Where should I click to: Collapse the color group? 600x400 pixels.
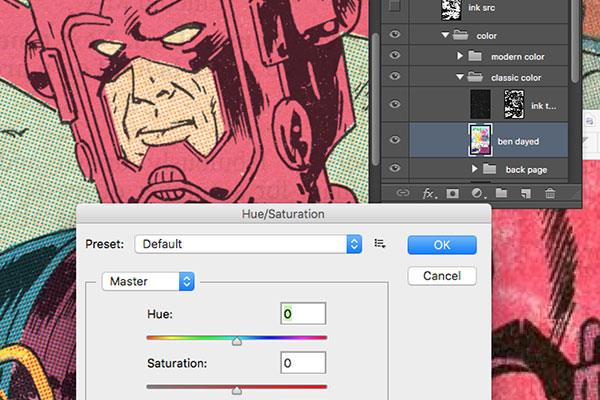pyautogui.click(x=445, y=35)
